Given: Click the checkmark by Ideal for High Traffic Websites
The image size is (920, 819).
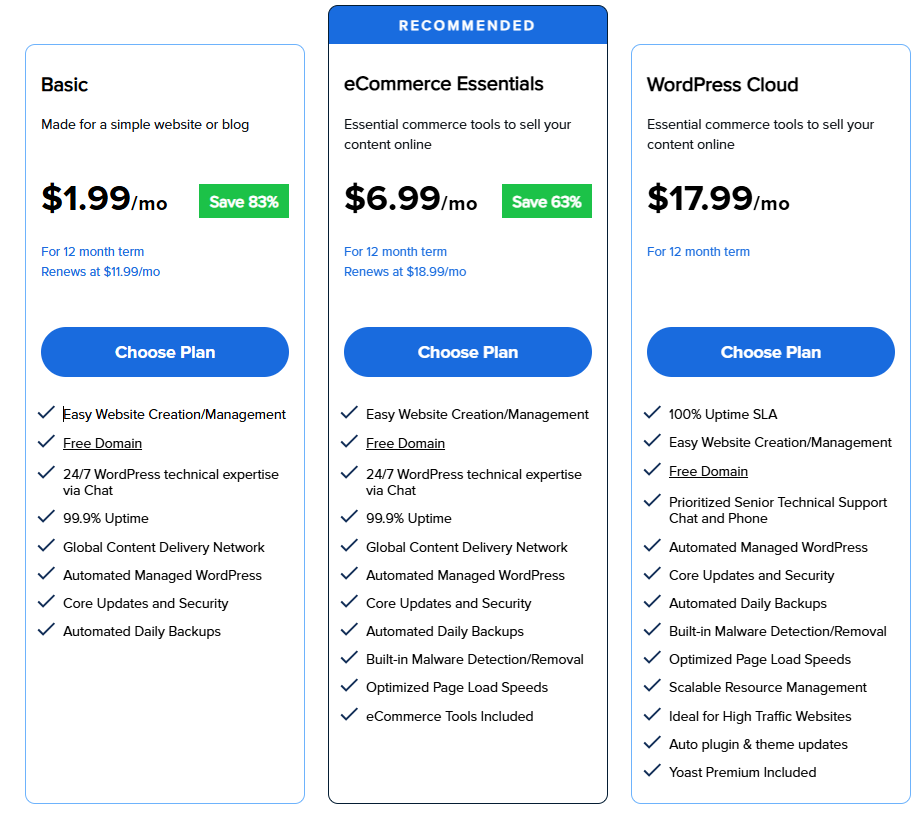Looking at the screenshot, I should point(652,715).
